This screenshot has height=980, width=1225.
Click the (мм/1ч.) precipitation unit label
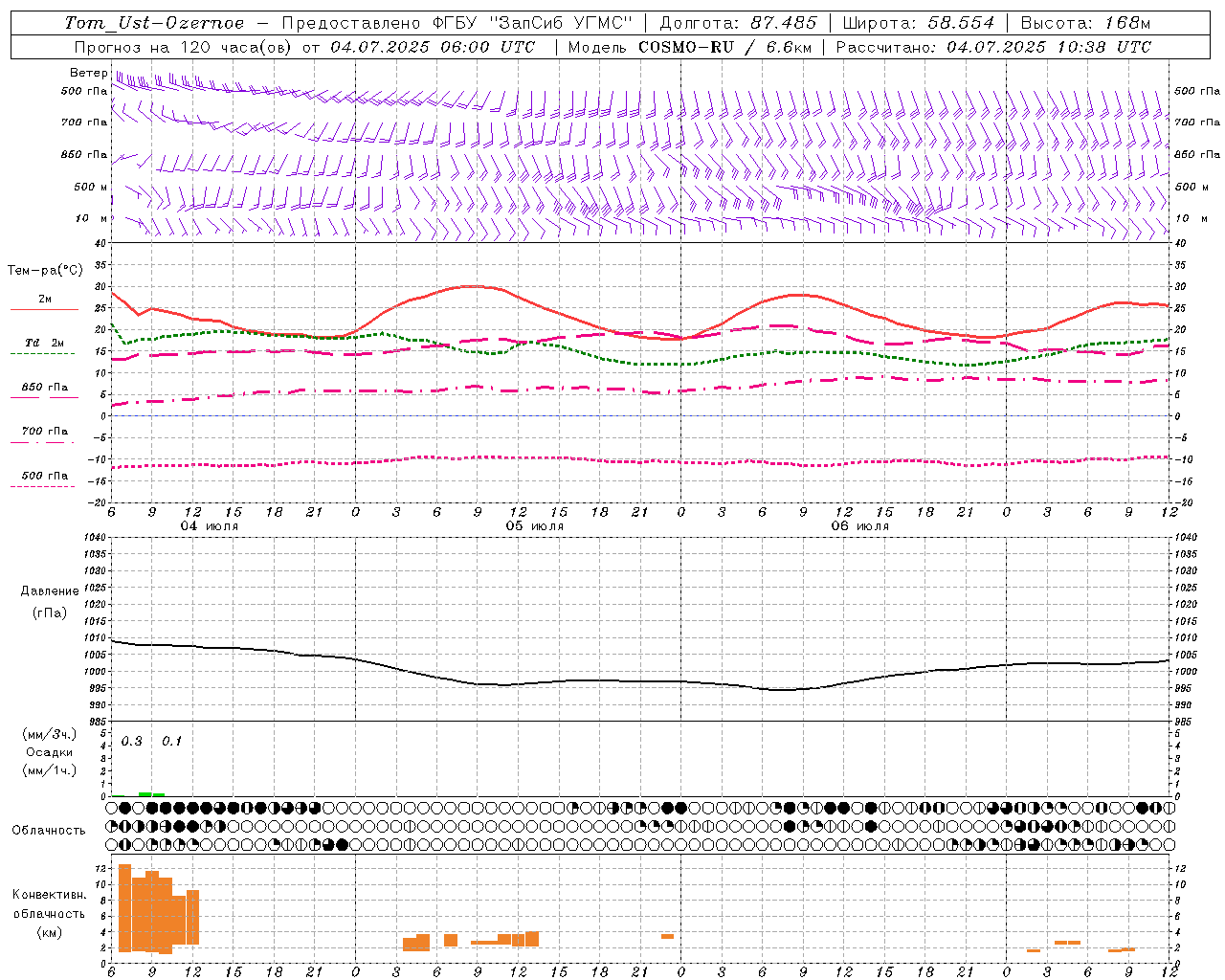(49, 770)
